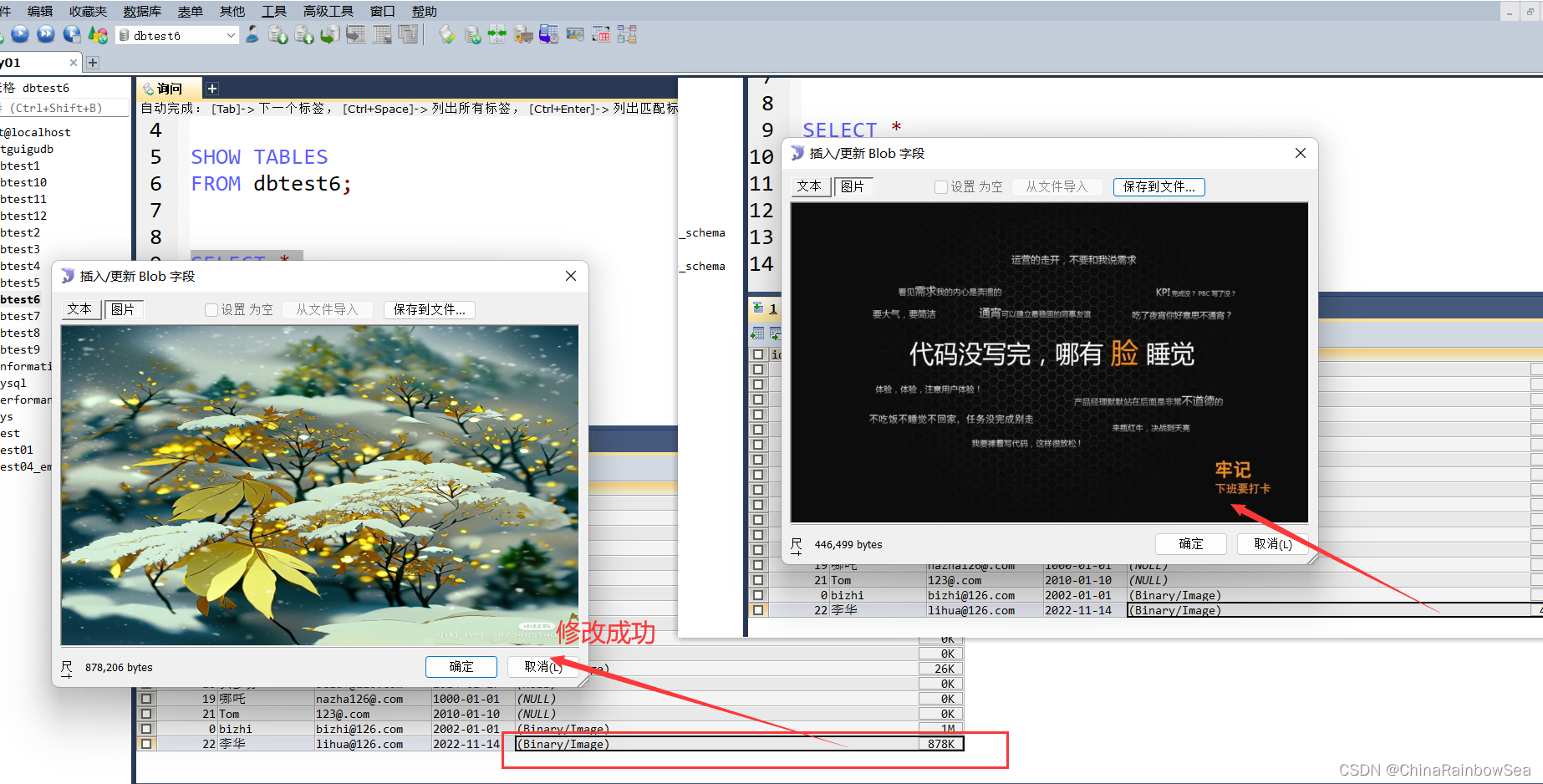Toggle 设置为空 checkbox in left Blob dialog
This screenshot has height=784, width=1543.
click(x=211, y=310)
